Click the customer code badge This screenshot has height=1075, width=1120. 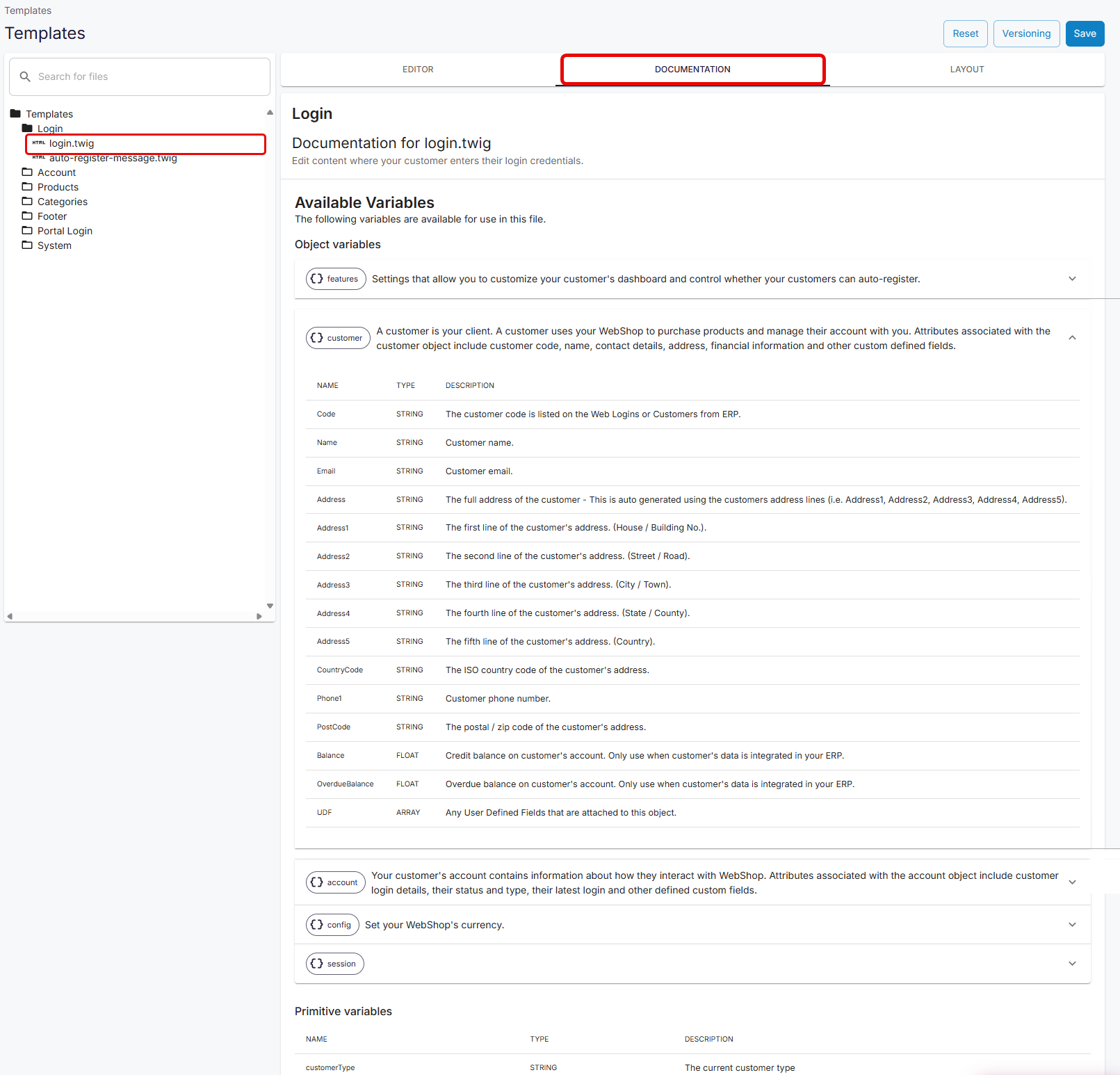point(338,338)
